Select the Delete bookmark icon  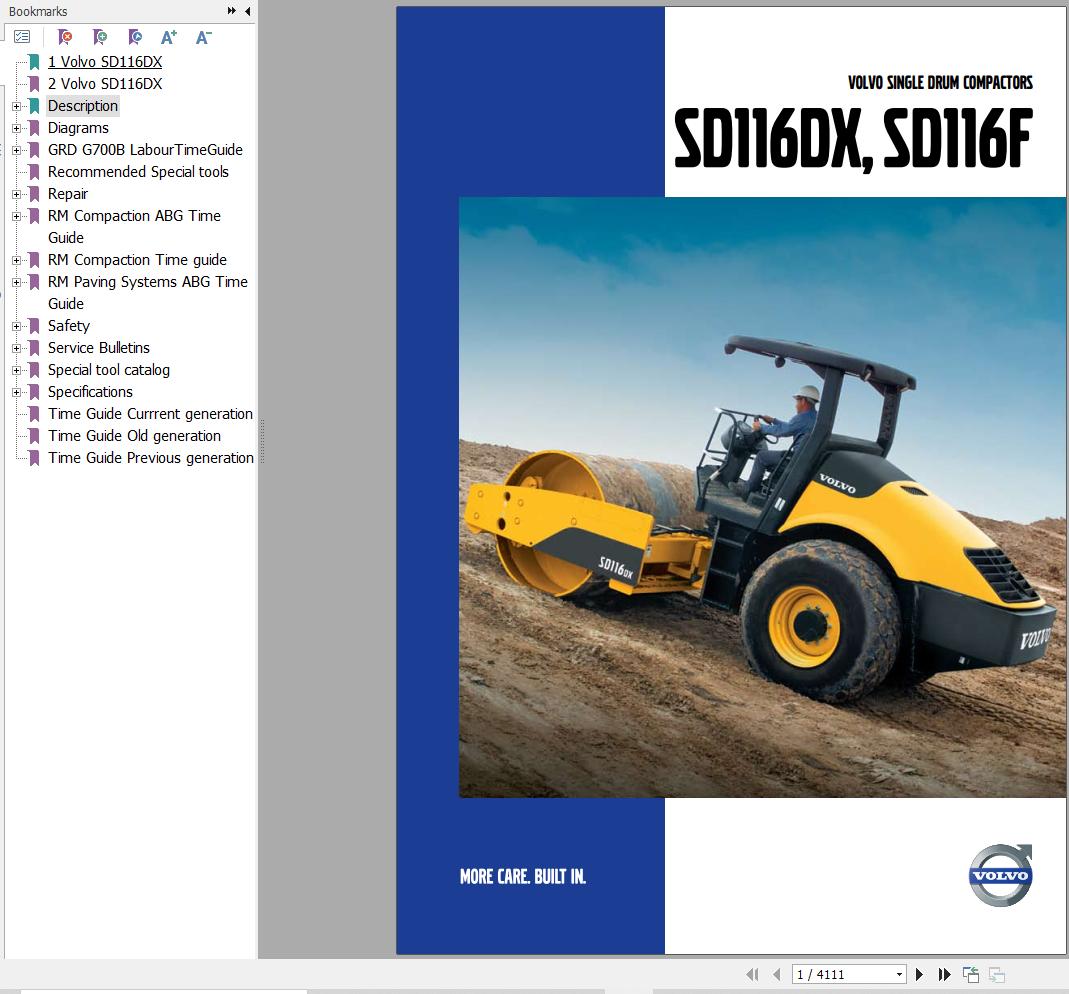pos(65,37)
